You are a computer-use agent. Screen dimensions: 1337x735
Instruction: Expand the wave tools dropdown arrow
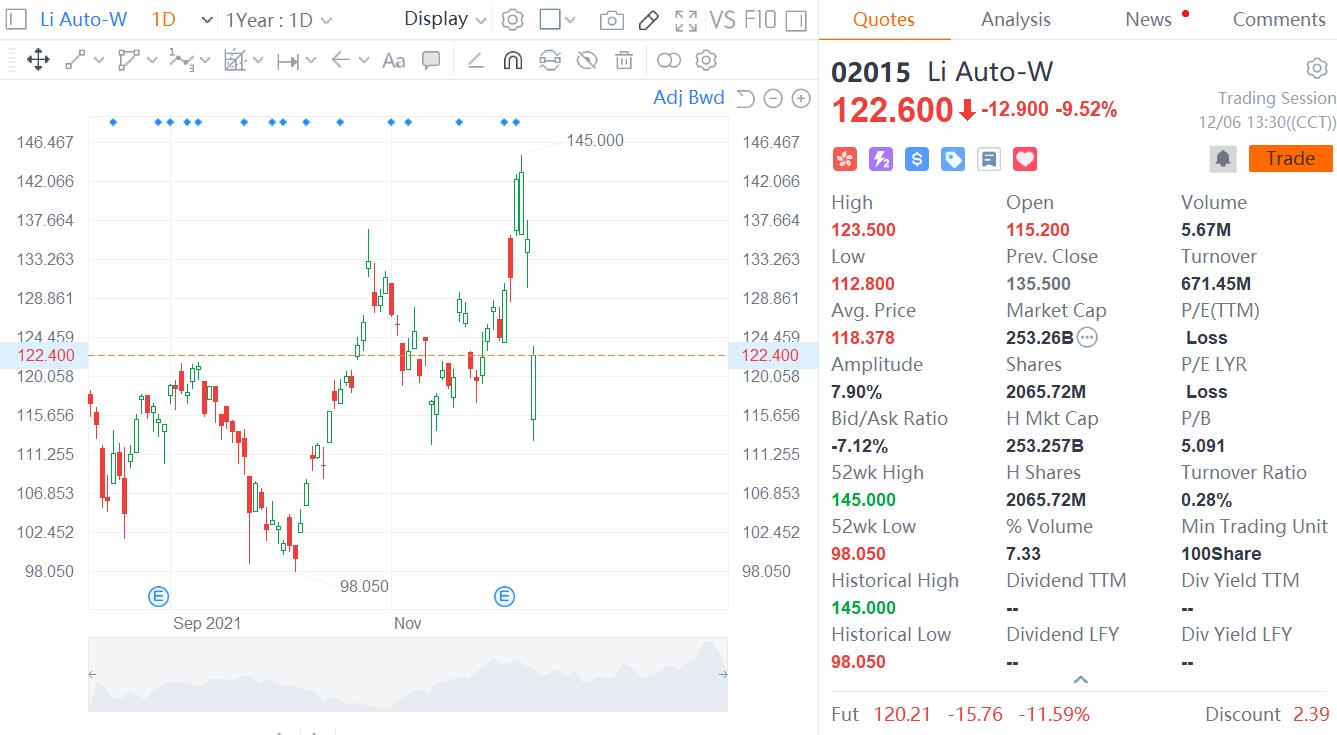click(x=205, y=61)
